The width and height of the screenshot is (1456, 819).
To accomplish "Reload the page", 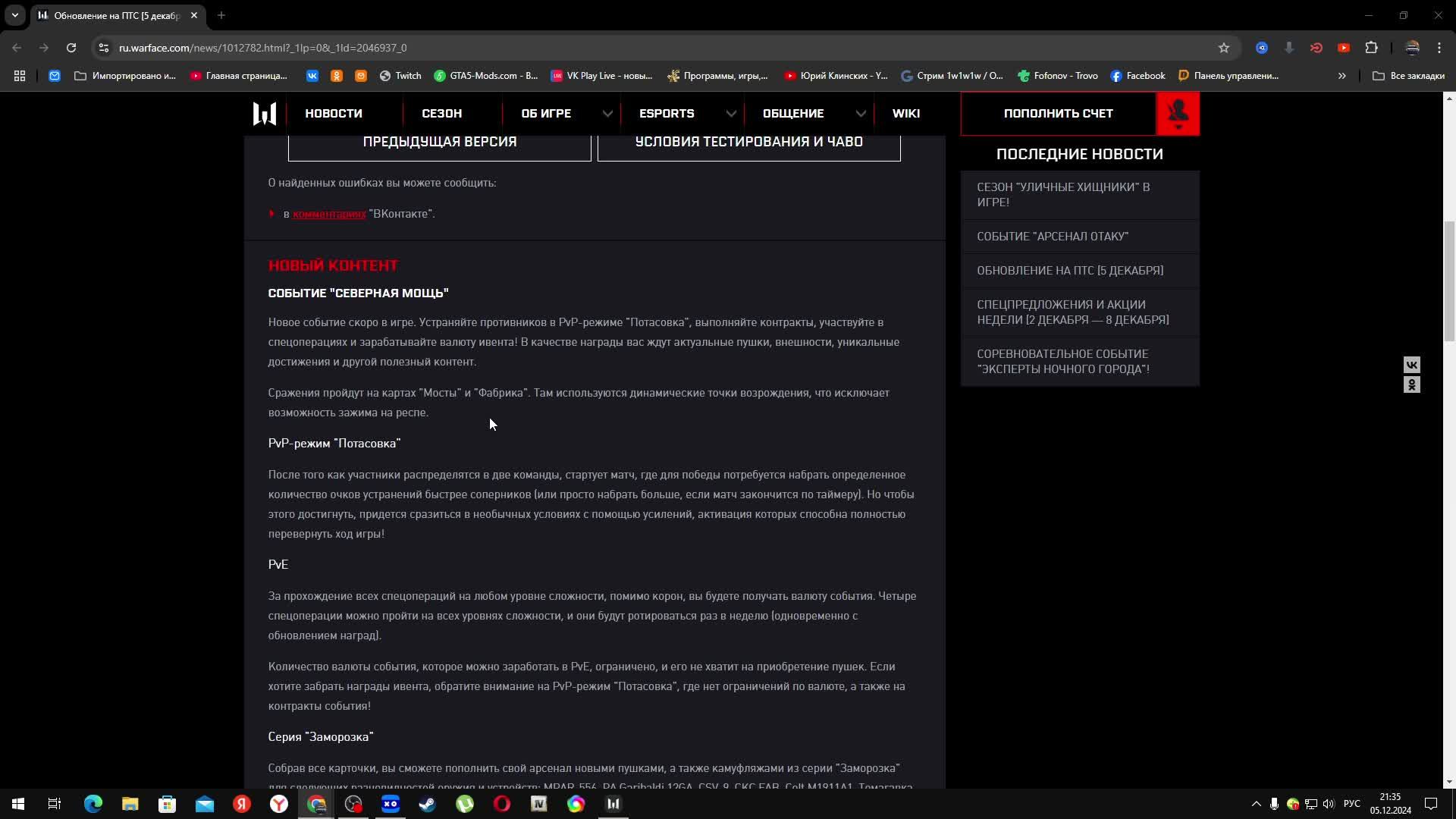I will coord(71,48).
